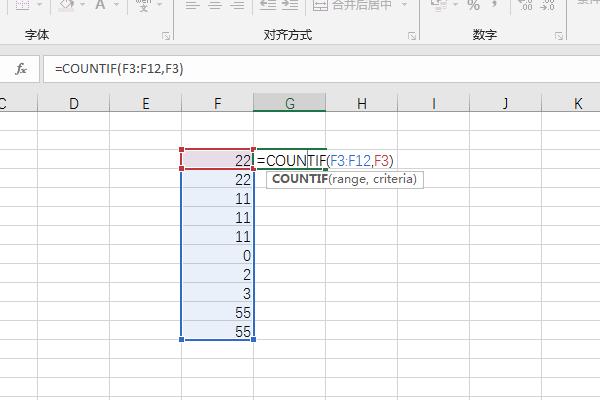Click cell F12 containing 55
This screenshot has height=400, width=600.
coord(217,330)
